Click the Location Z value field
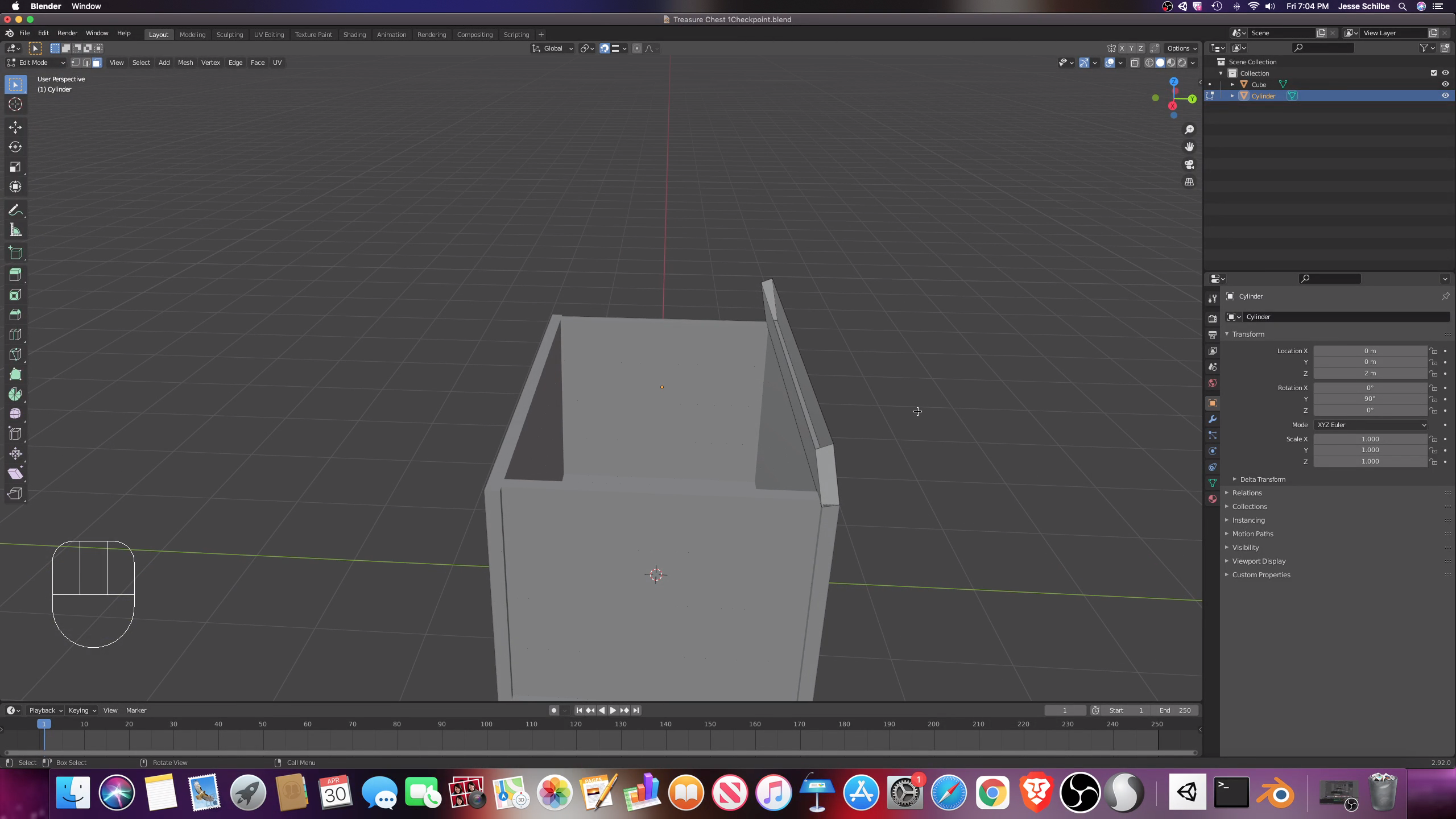 coord(1370,374)
